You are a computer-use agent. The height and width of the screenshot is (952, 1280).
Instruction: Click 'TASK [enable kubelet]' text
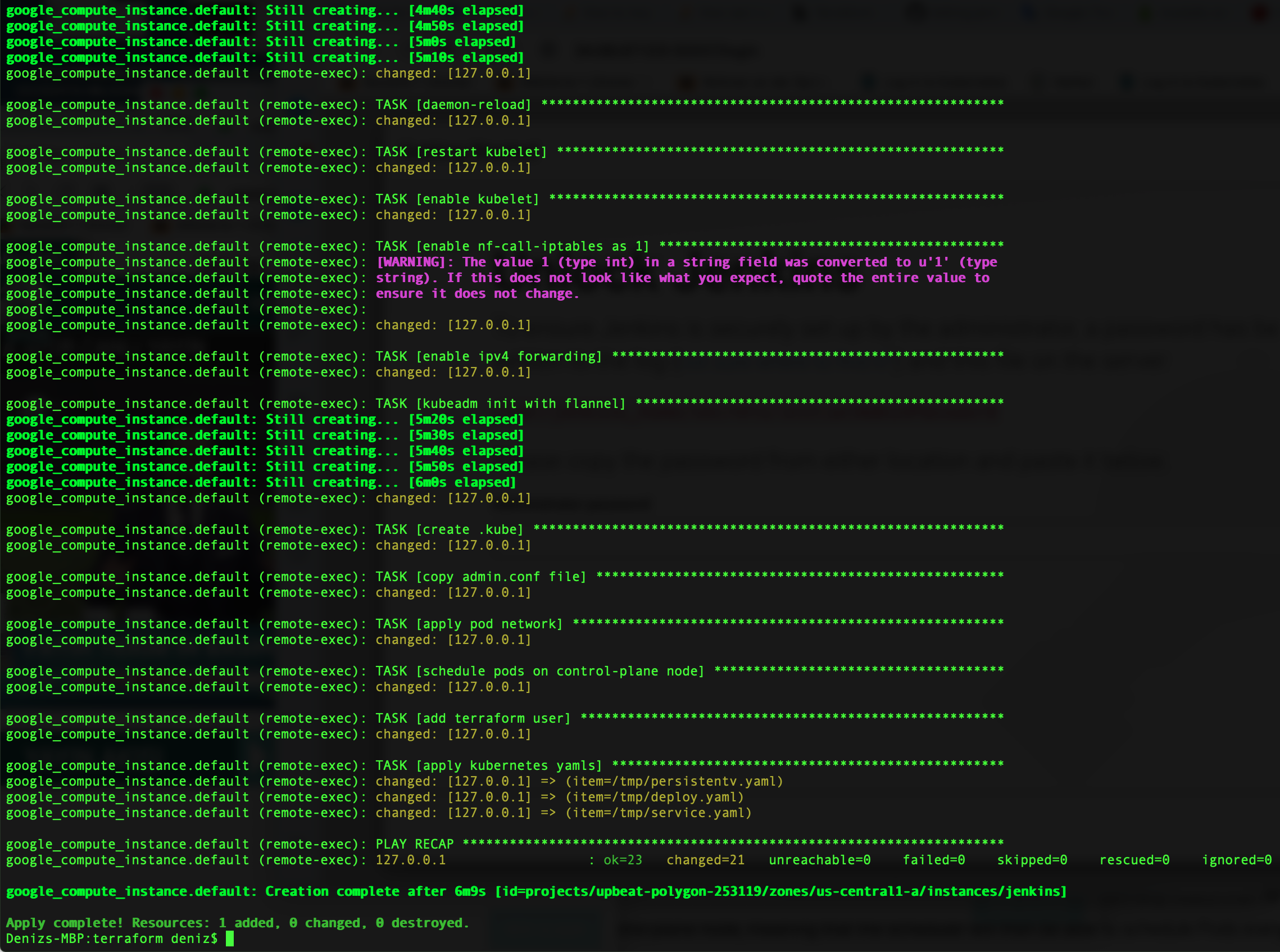coord(458,200)
